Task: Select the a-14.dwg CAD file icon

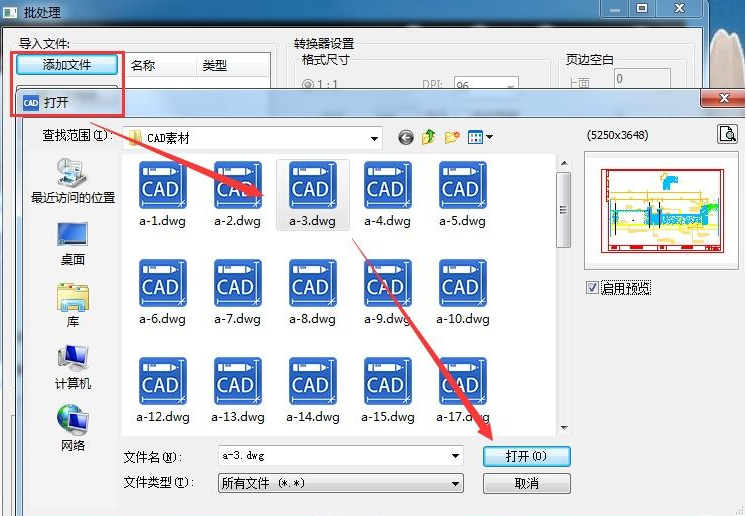Action: (x=313, y=381)
